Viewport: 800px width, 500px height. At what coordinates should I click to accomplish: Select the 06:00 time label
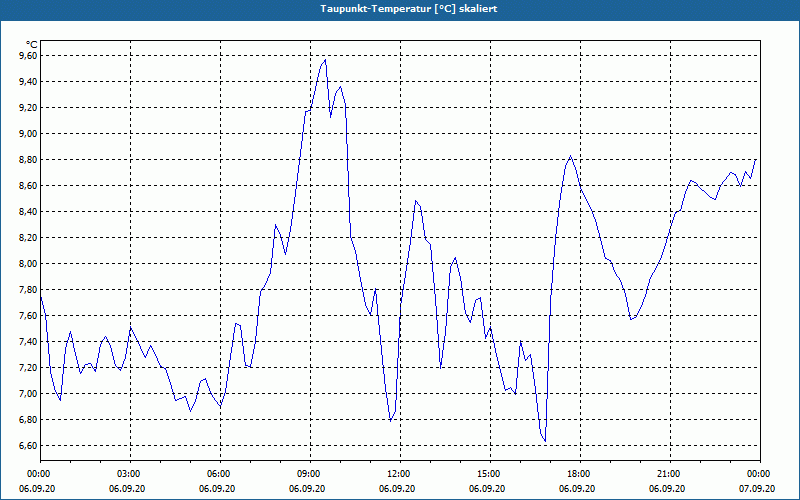pyautogui.click(x=220, y=474)
